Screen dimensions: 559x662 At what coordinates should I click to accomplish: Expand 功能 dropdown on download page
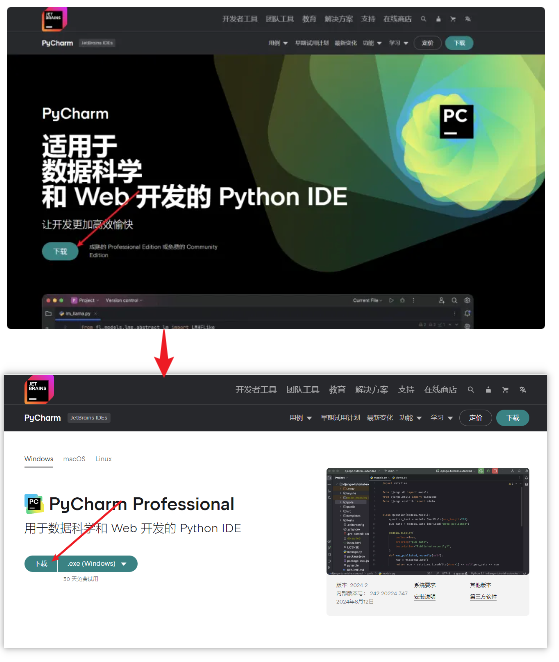pos(410,418)
